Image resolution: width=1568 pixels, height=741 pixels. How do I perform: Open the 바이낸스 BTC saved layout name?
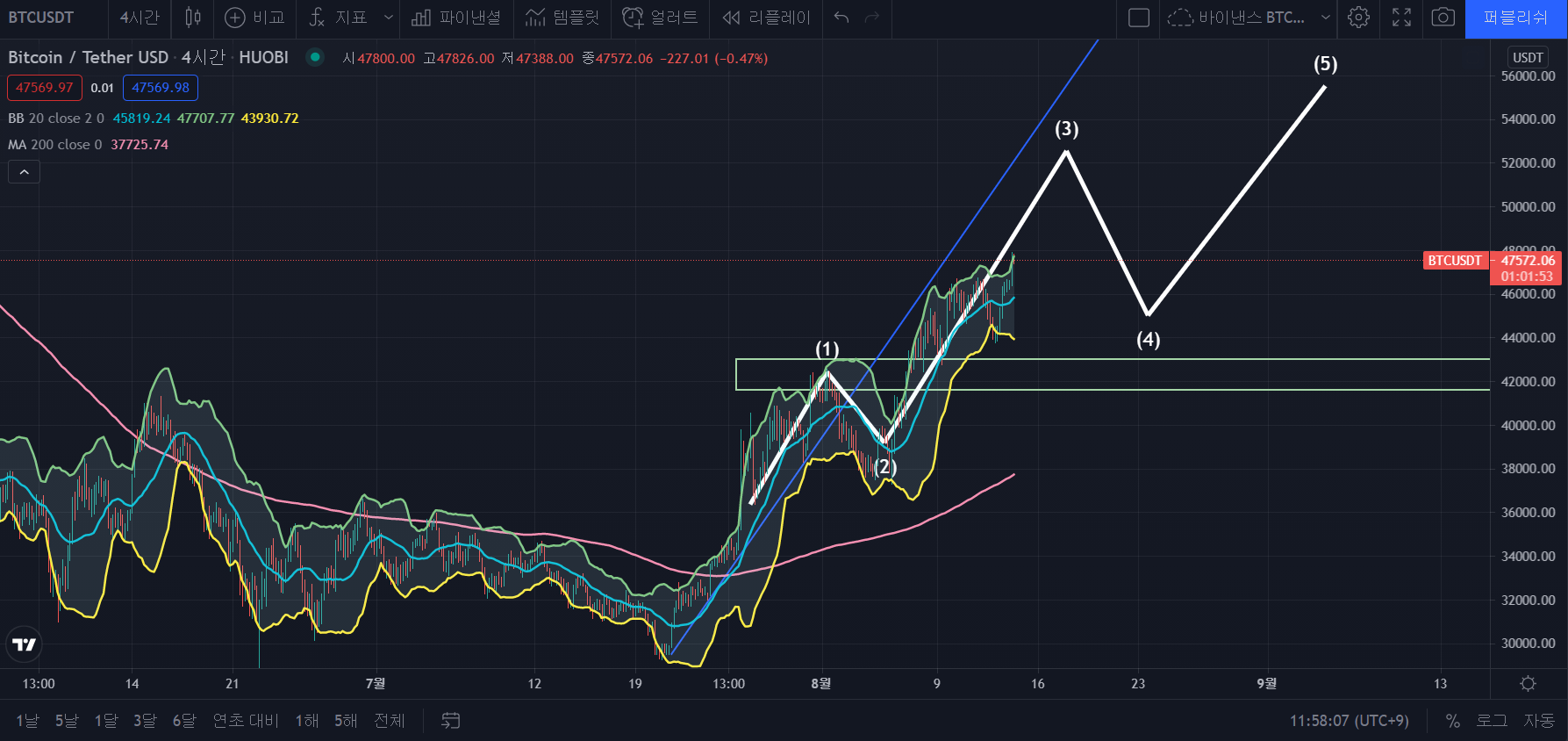[1235, 18]
